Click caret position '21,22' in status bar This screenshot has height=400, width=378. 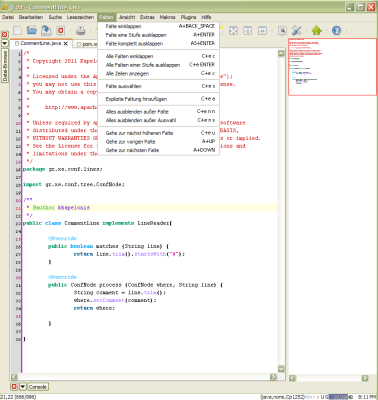(18, 397)
